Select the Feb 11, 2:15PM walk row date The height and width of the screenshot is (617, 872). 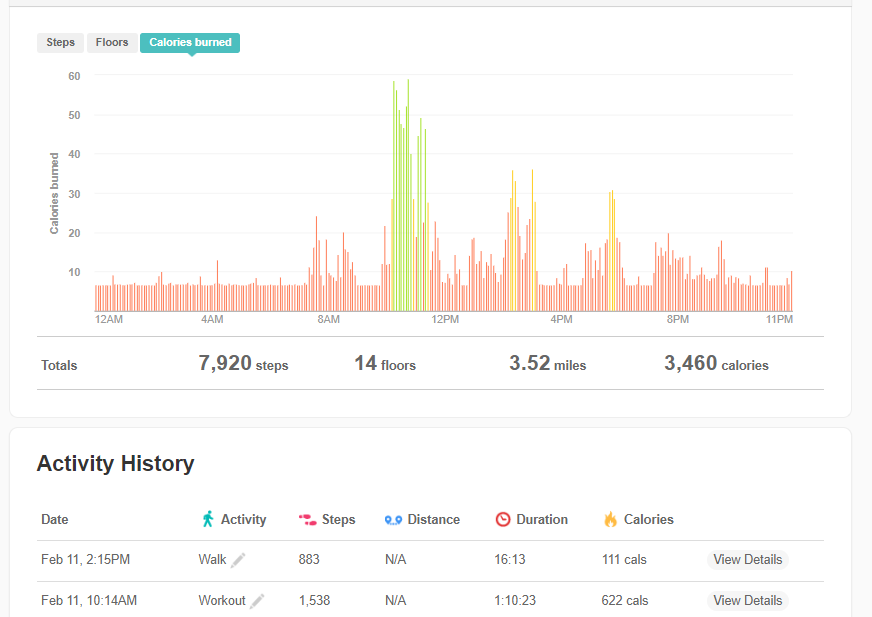tap(85, 560)
